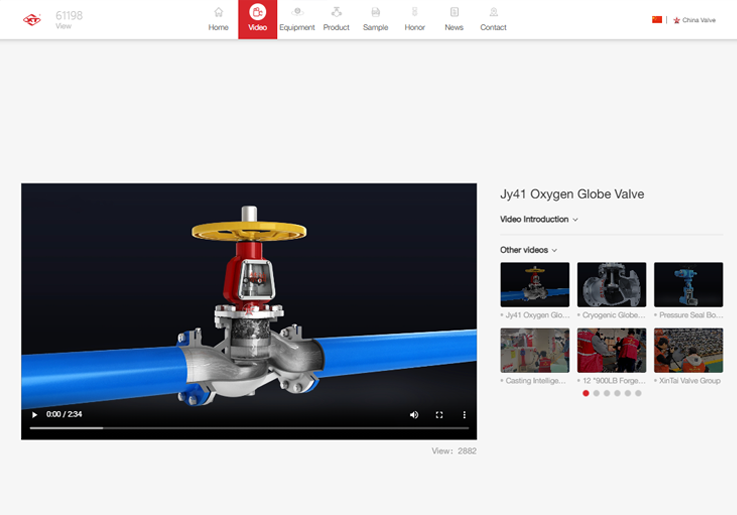Click the Home icon in navigation
Viewport: 737px width, 515px height.
218,12
